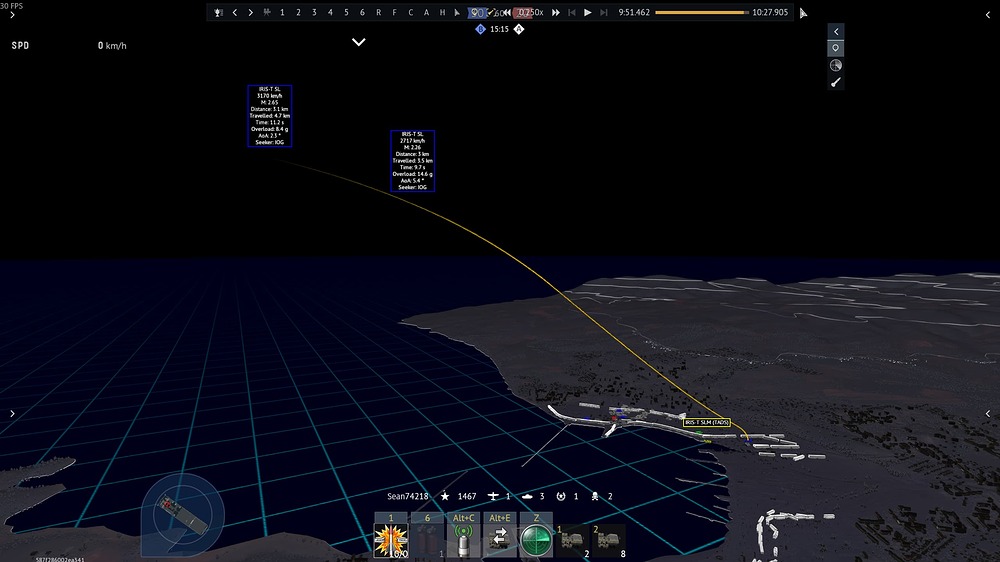This screenshot has height=562, width=1000.
Task: Select camera slot 3 in replay bar
Action: click(x=314, y=12)
